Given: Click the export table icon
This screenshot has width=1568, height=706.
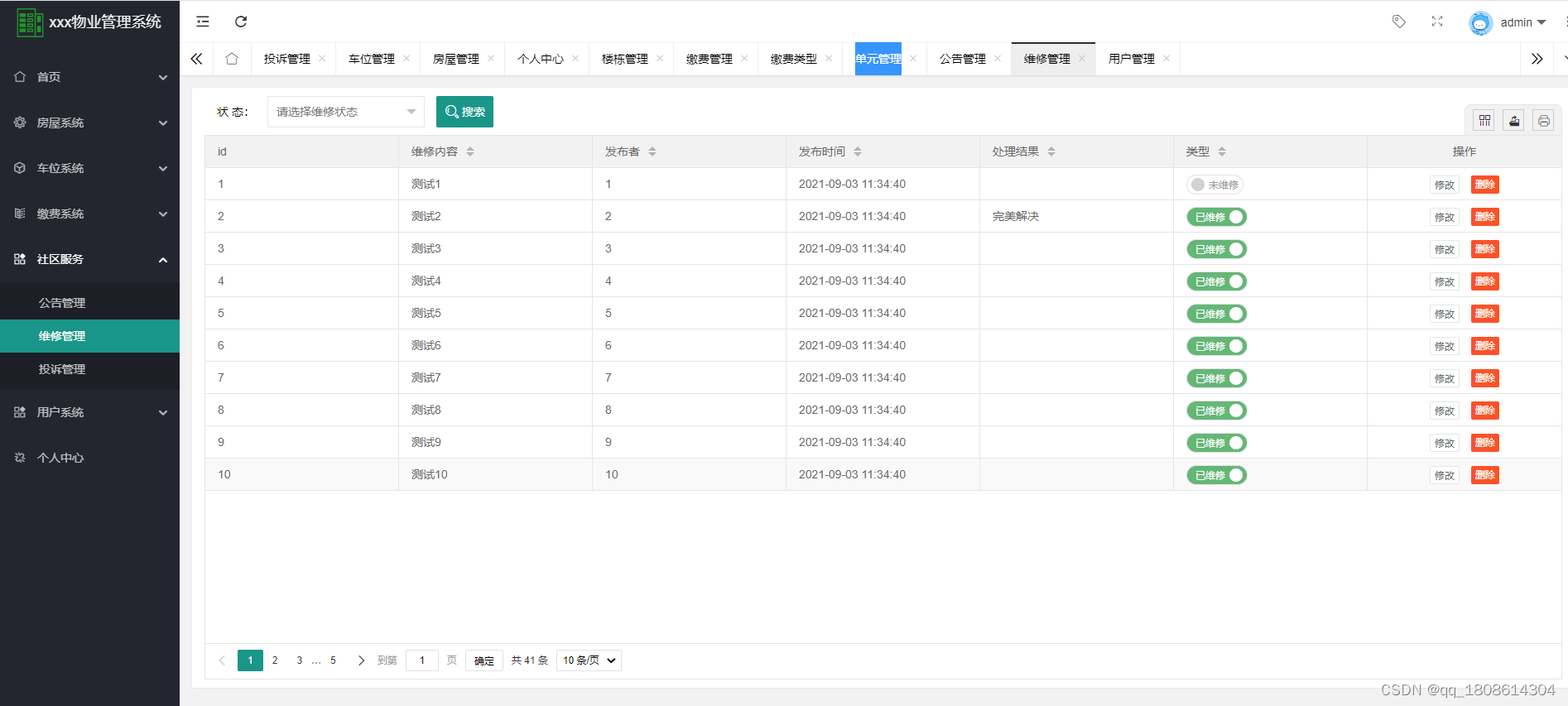Looking at the screenshot, I should point(1514,121).
